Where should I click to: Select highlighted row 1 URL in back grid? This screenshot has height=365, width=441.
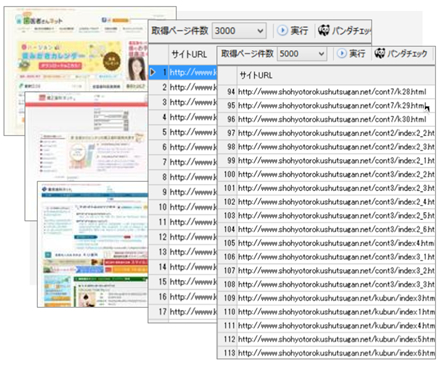point(193,72)
